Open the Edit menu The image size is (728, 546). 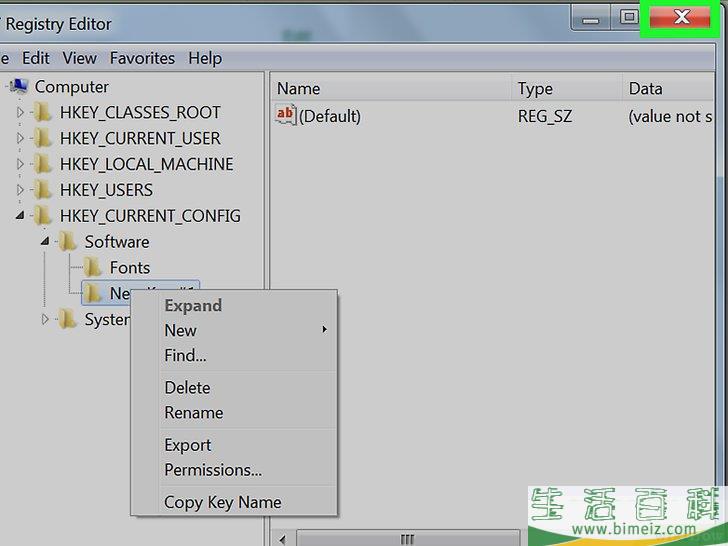pos(36,58)
